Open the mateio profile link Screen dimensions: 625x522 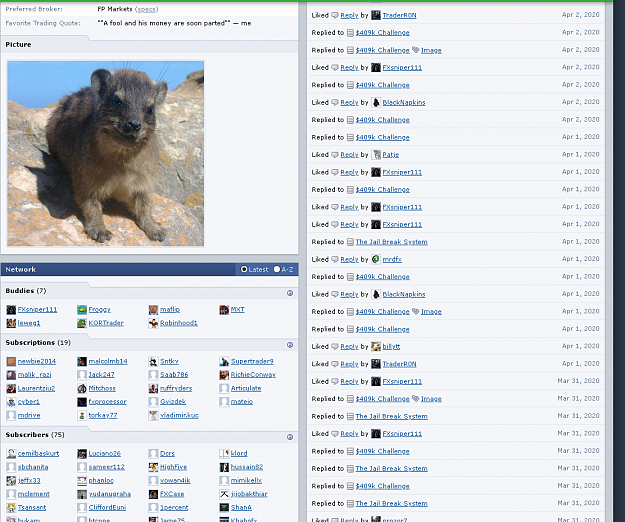coord(242,402)
